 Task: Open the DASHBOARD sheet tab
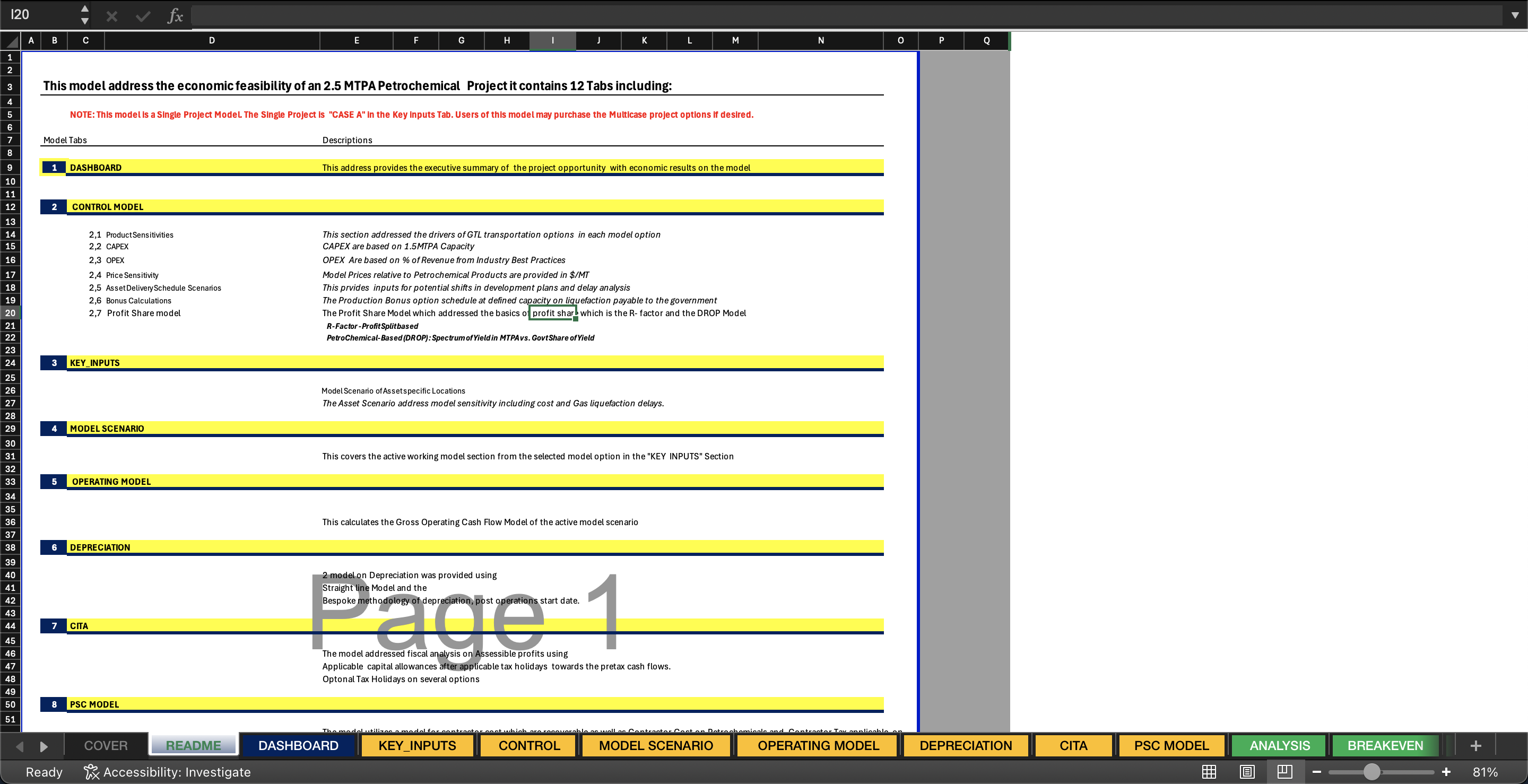pyautogui.click(x=298, y=745)
